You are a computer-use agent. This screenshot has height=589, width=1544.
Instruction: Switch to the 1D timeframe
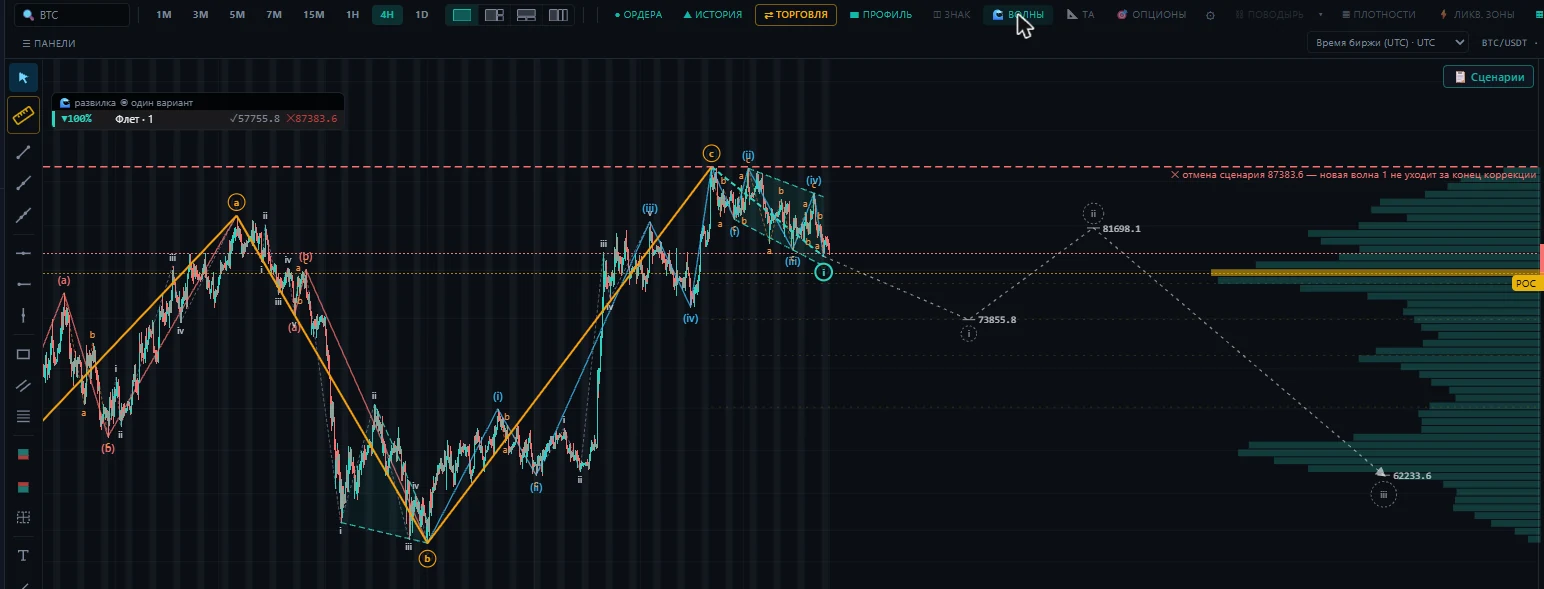tap(422, 15)
